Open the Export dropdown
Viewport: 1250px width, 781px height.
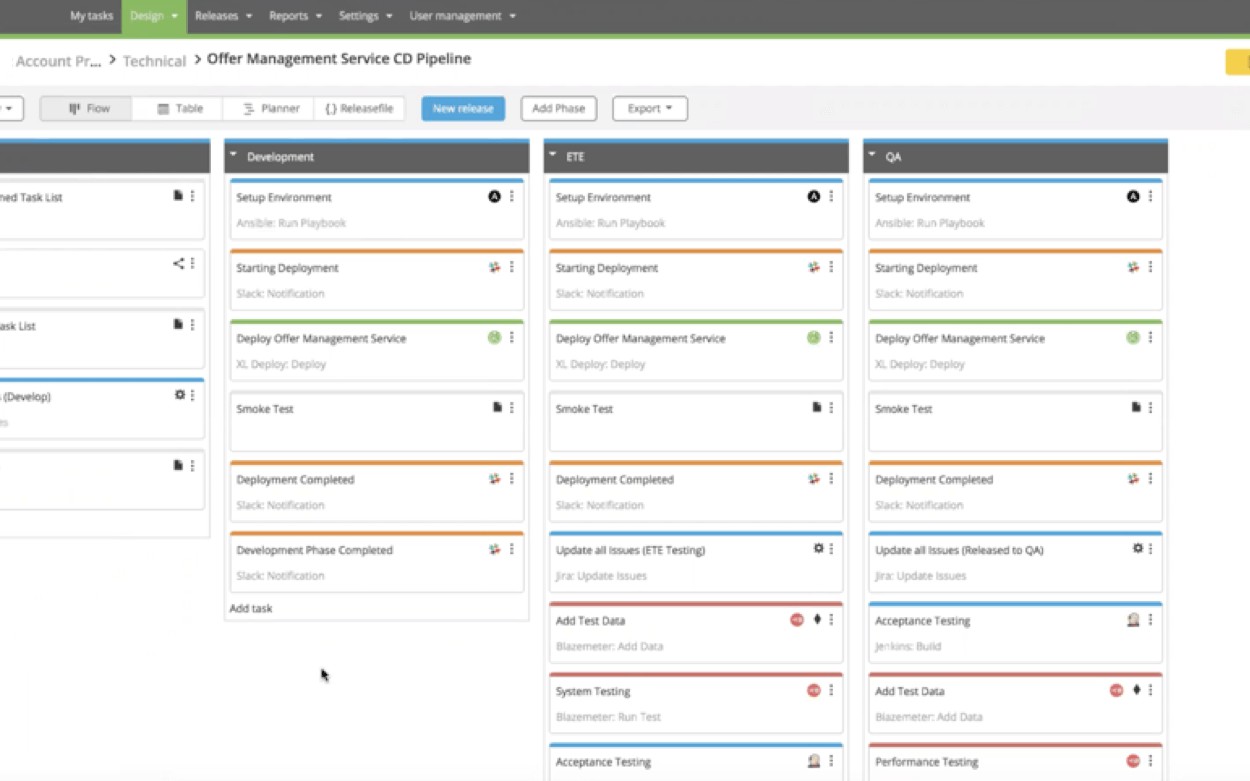point(649,108)
